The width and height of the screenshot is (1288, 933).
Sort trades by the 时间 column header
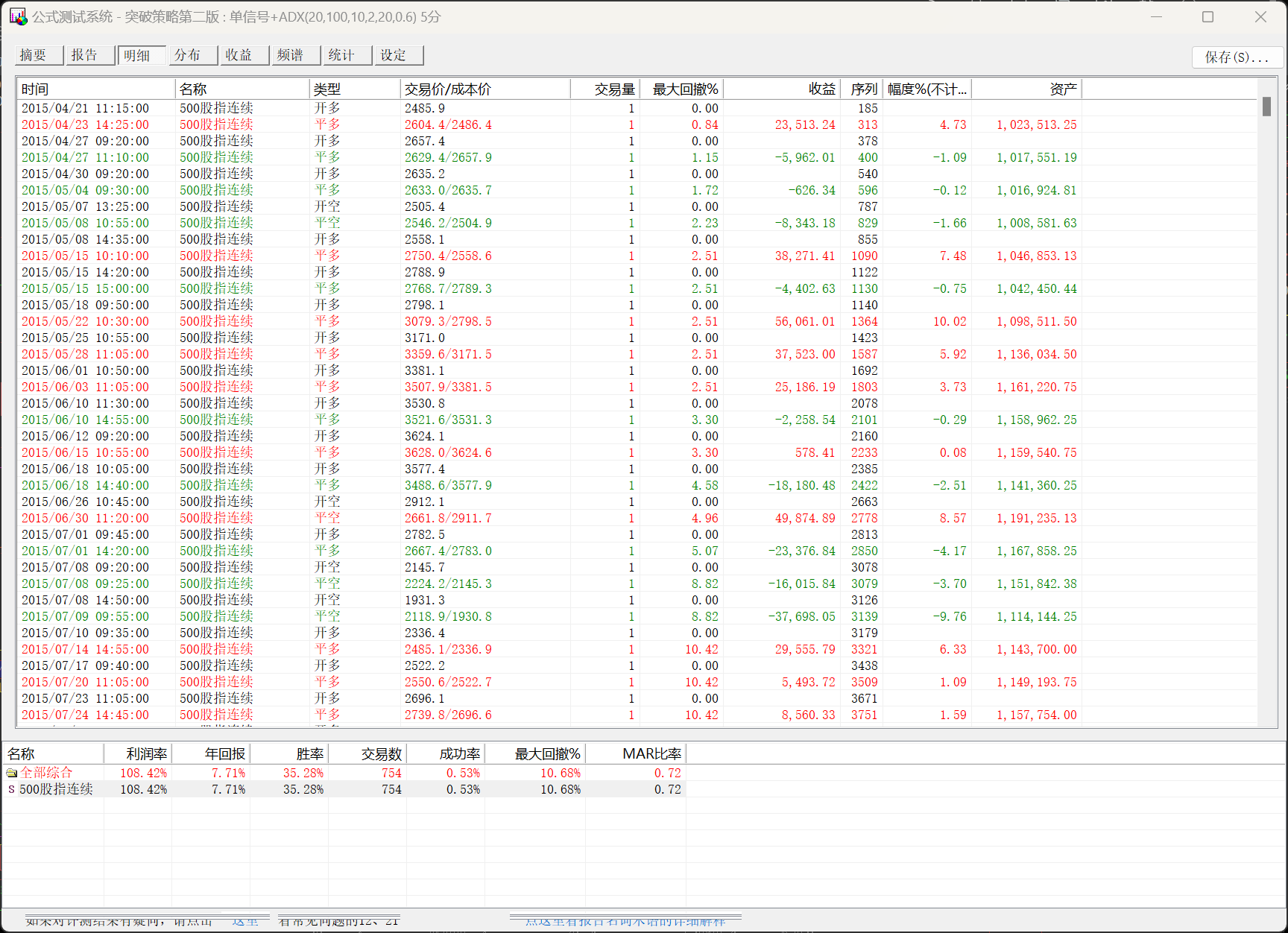(95, 89)
